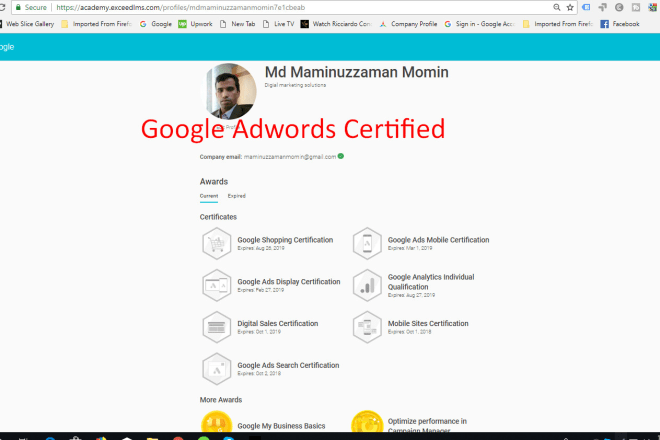Viewport: 660px width, 440px height.
Task: Open the Sign in - Google Account bookmark
Action: pos(479,24)
